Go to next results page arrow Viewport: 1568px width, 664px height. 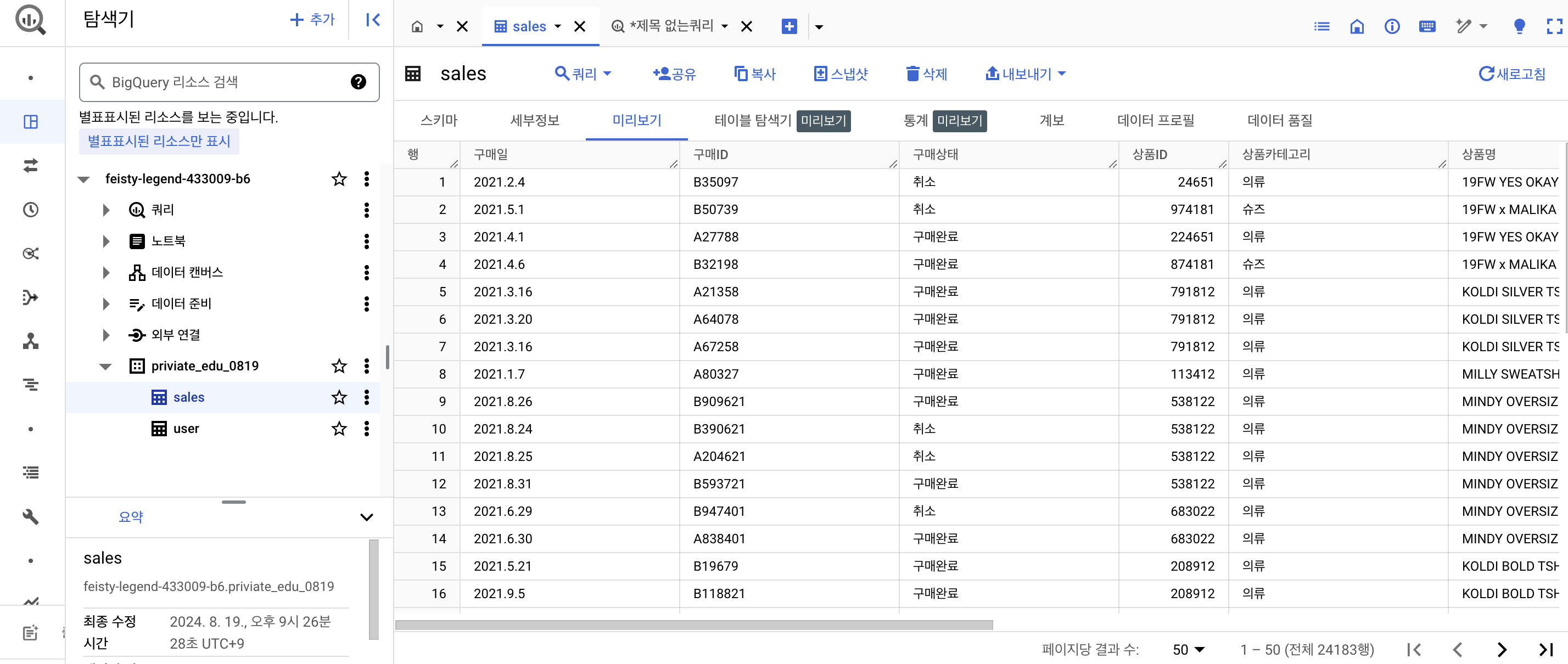(x=1502, y=649)
